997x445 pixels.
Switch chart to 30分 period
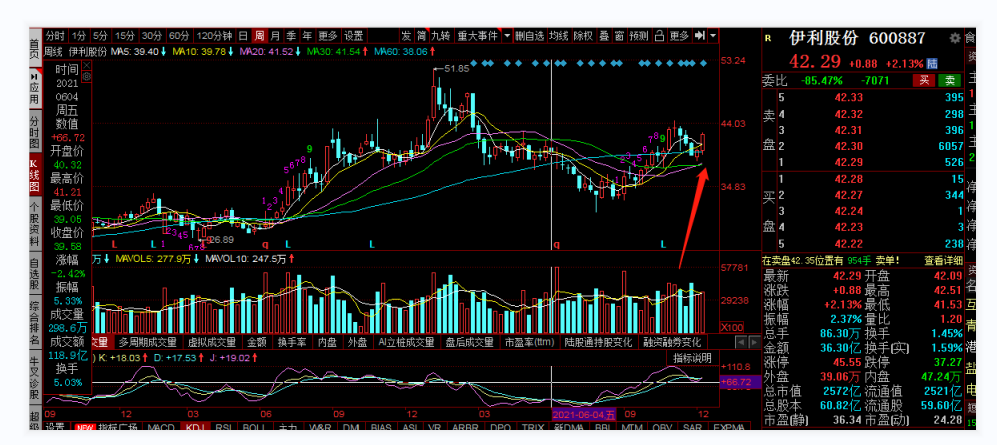coord(153,36)
